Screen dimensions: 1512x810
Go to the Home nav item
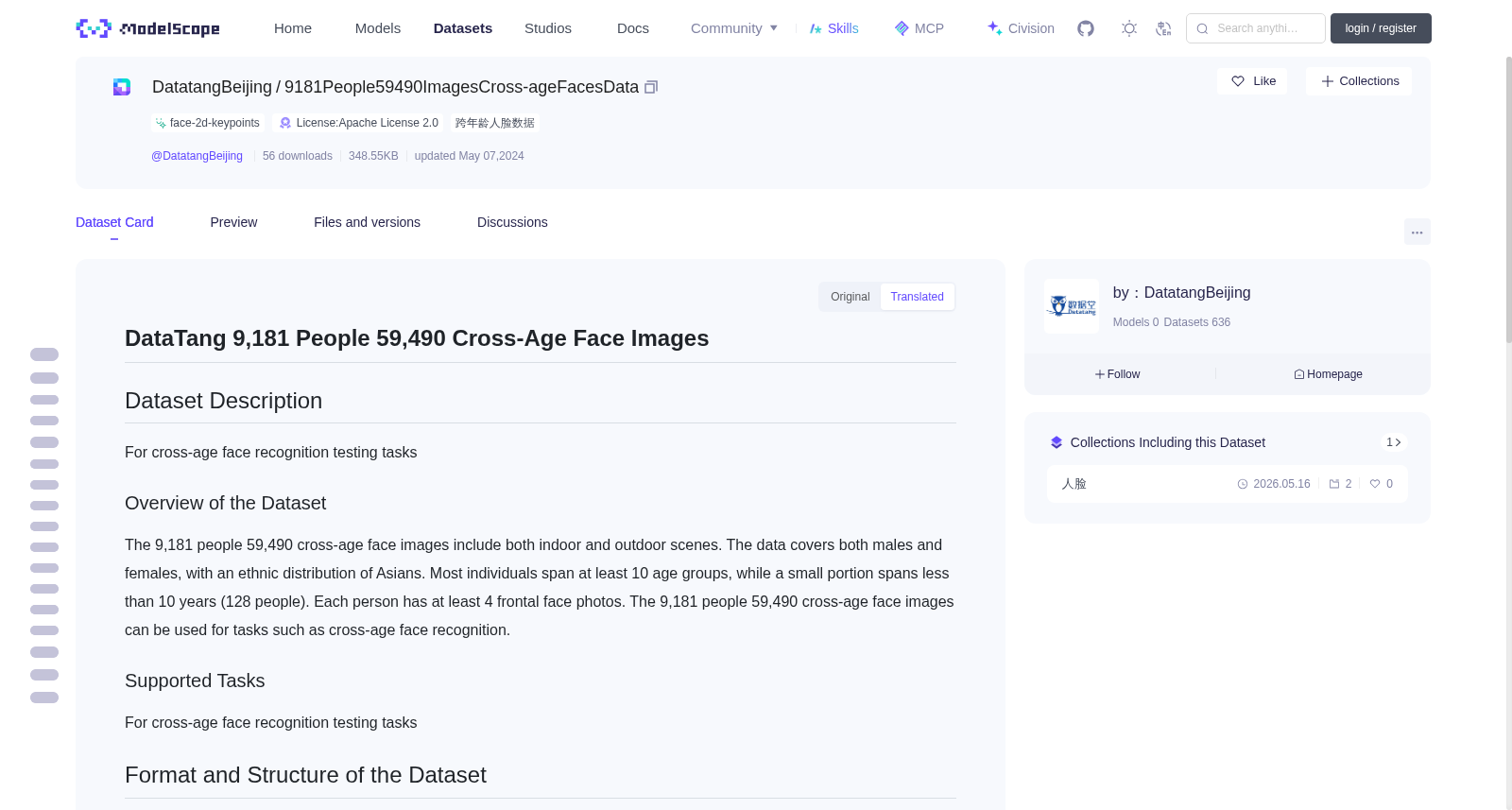click(x=293, y=28)
